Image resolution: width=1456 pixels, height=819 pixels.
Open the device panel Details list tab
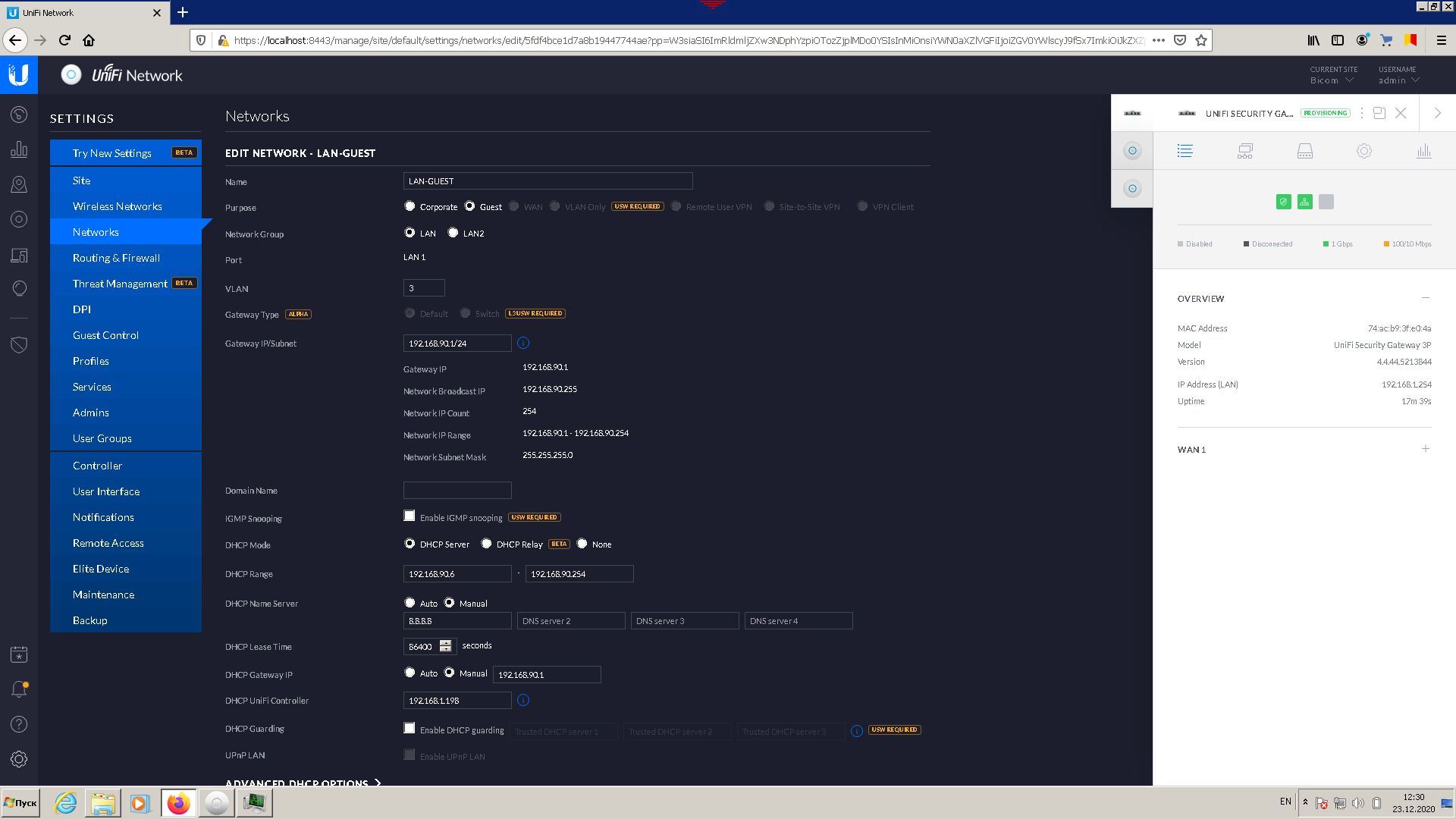click(1185, 151)
